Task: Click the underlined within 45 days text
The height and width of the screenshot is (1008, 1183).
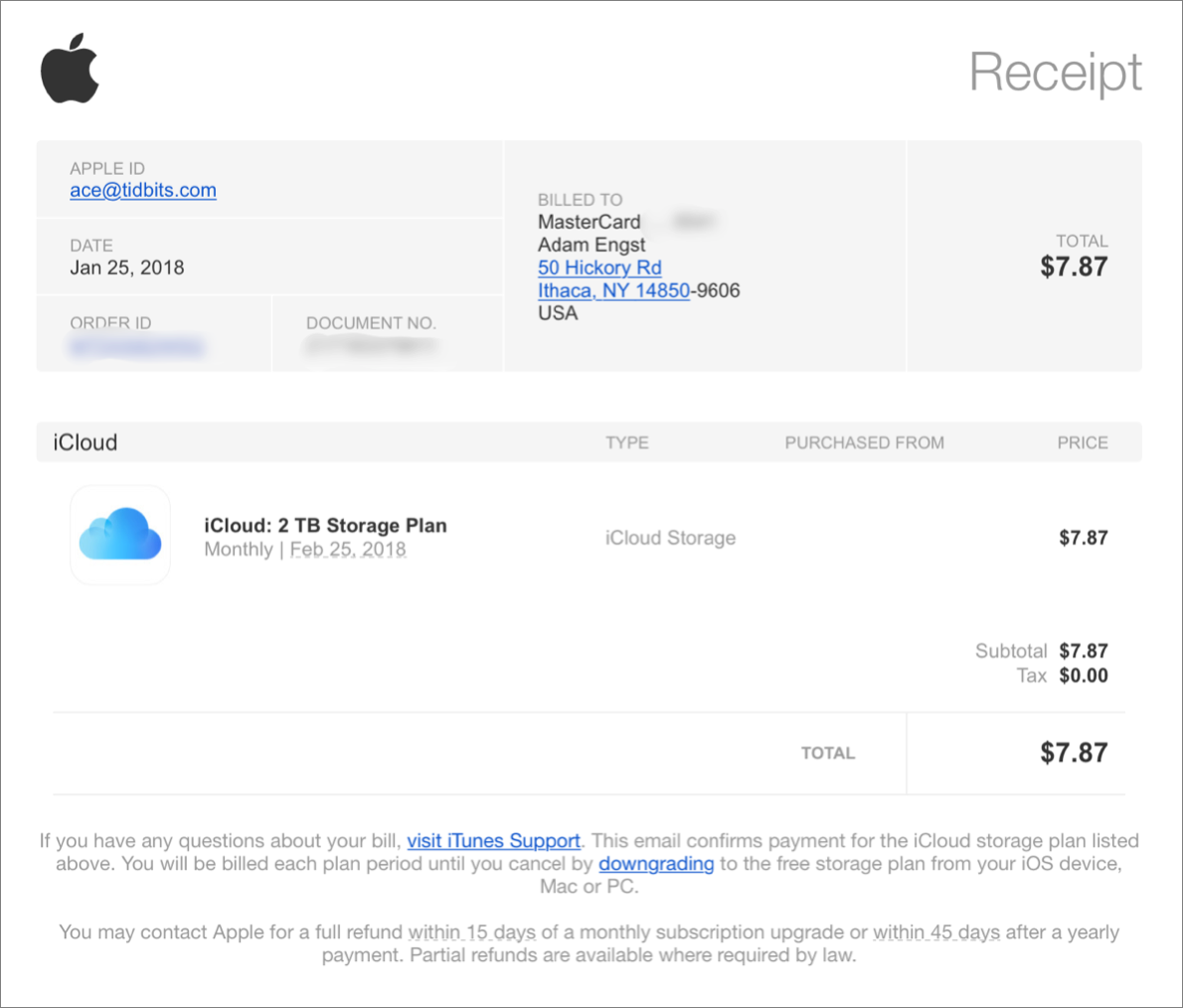Action: (936, 932)
